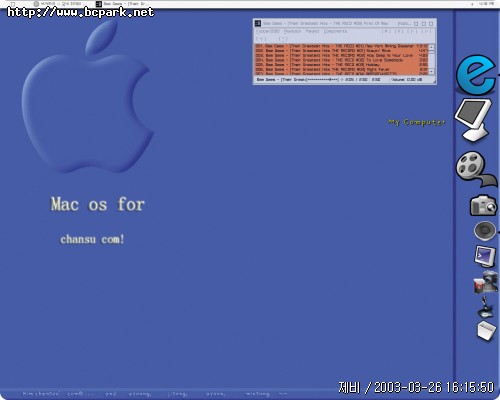The width and height of the screenshot is (500, 400).
Task: Open the Playback menu in player
Action: (x=292, y=31)
